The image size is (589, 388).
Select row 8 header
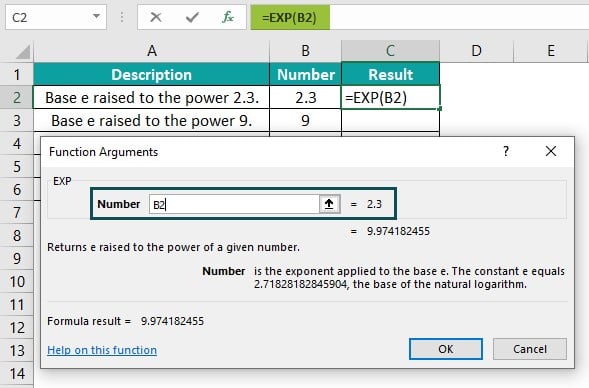pyautogui.click(x=17, y=236)
